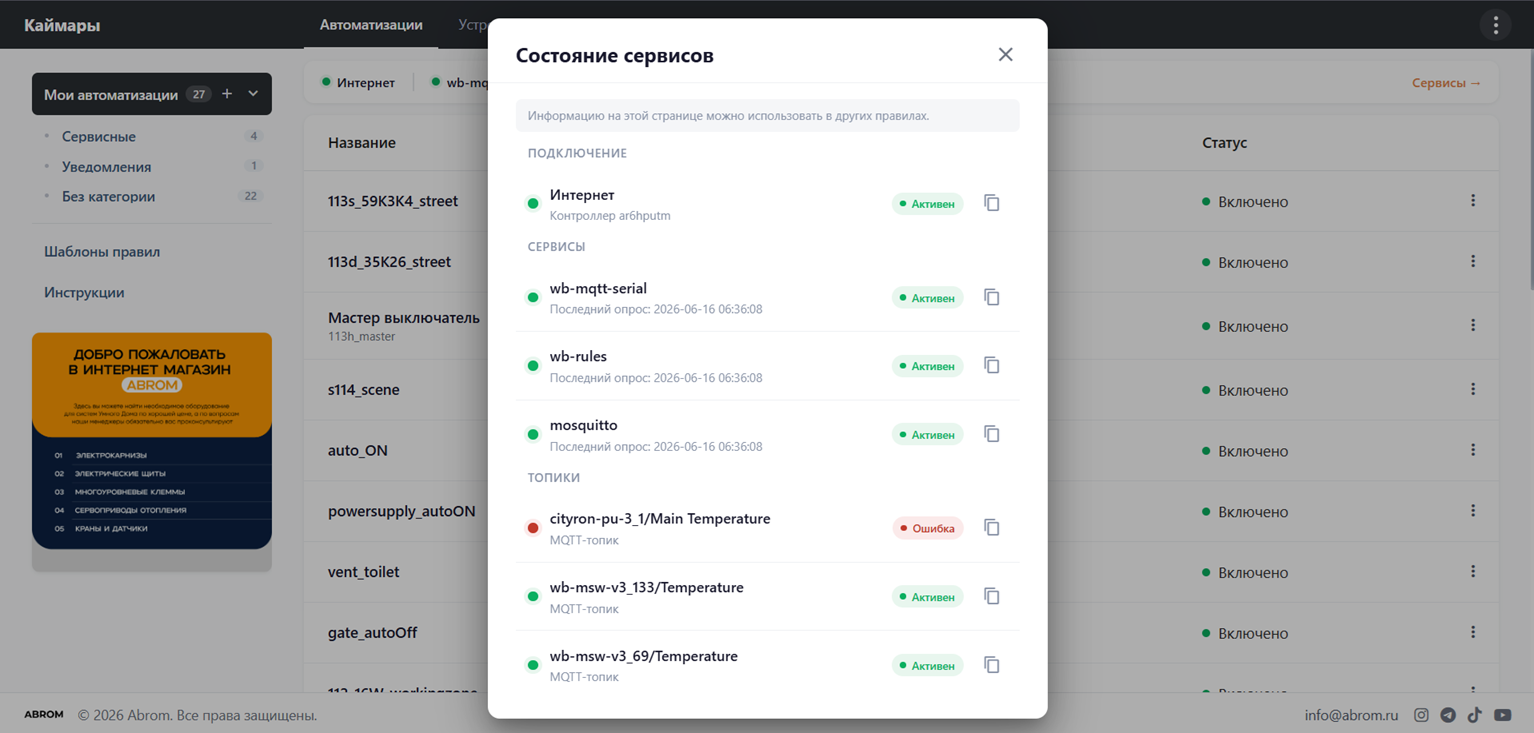Click the Интернет status chip
1534x733 pixels.
358,83
